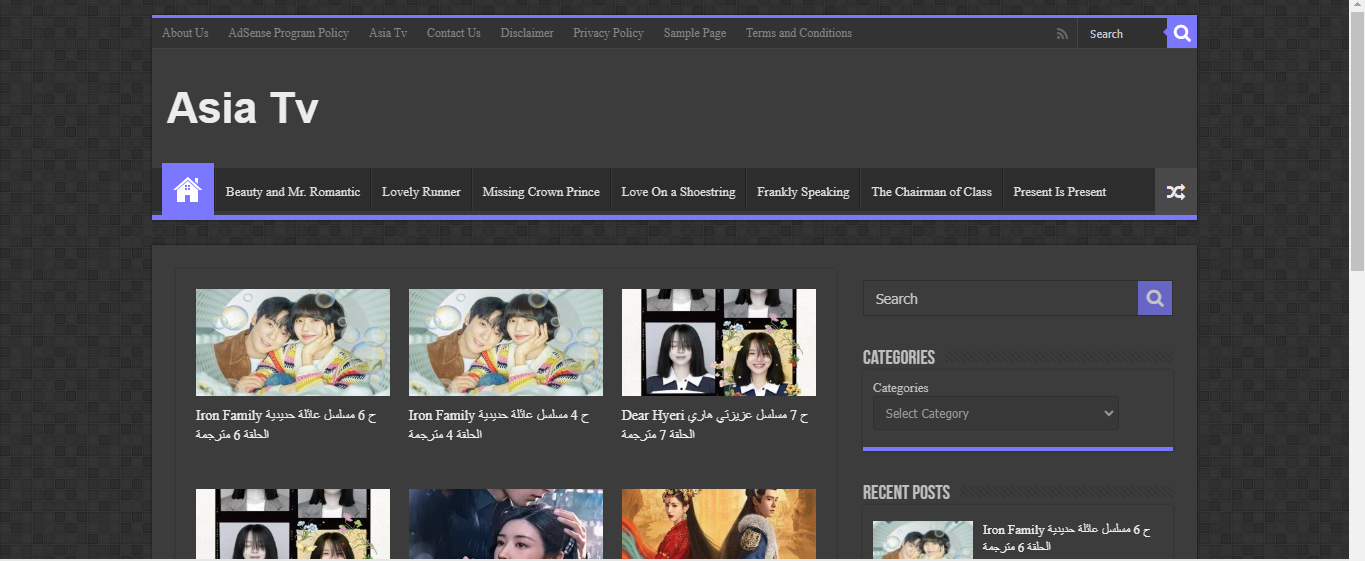This screenshot has width=1365, height=561.
Task: Click Dear Hyeri episode 7 post title
Action: click(x=715, y=425)
